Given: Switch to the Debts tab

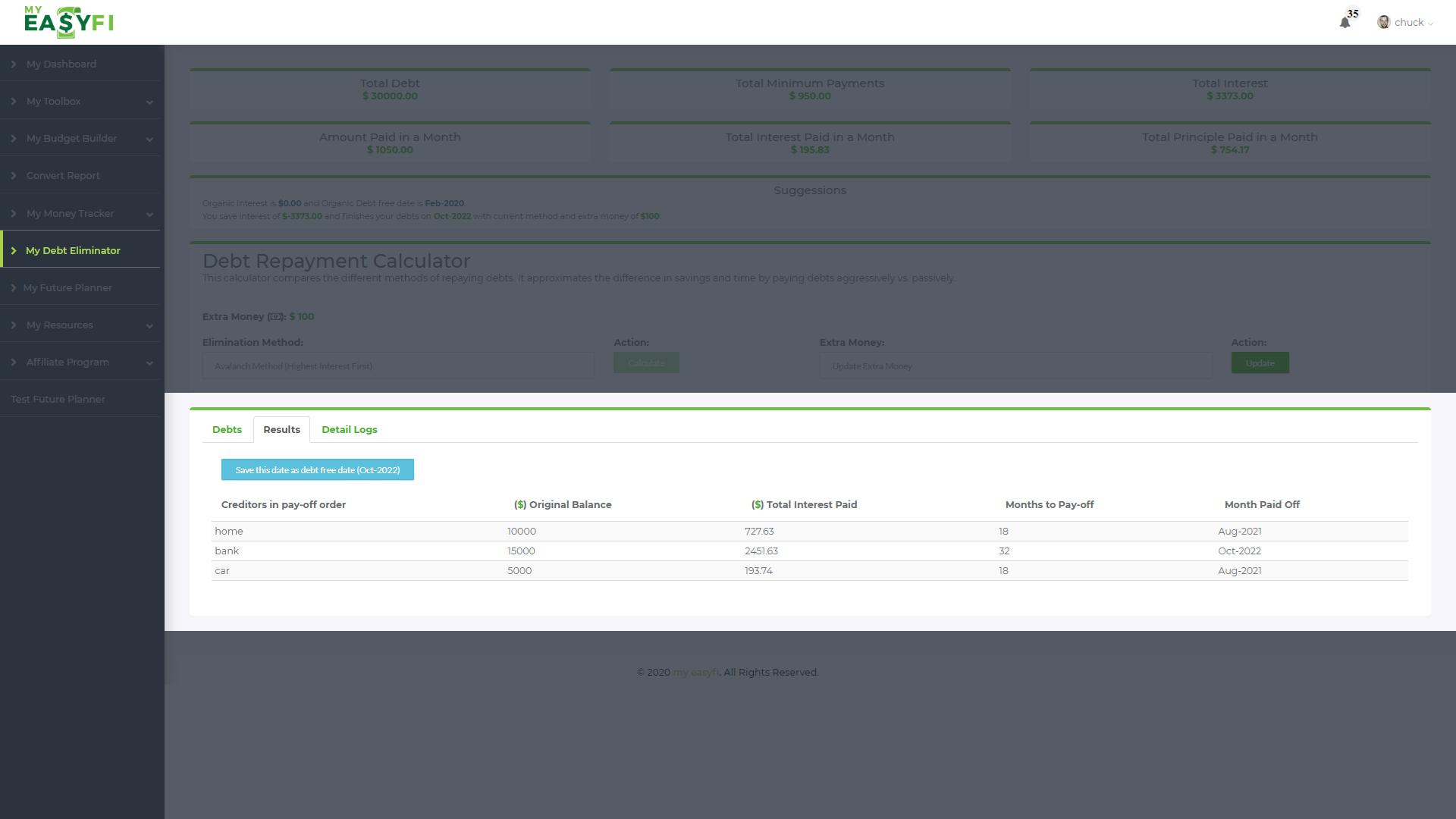Looking at the screenshot, I should pos(227,429).
